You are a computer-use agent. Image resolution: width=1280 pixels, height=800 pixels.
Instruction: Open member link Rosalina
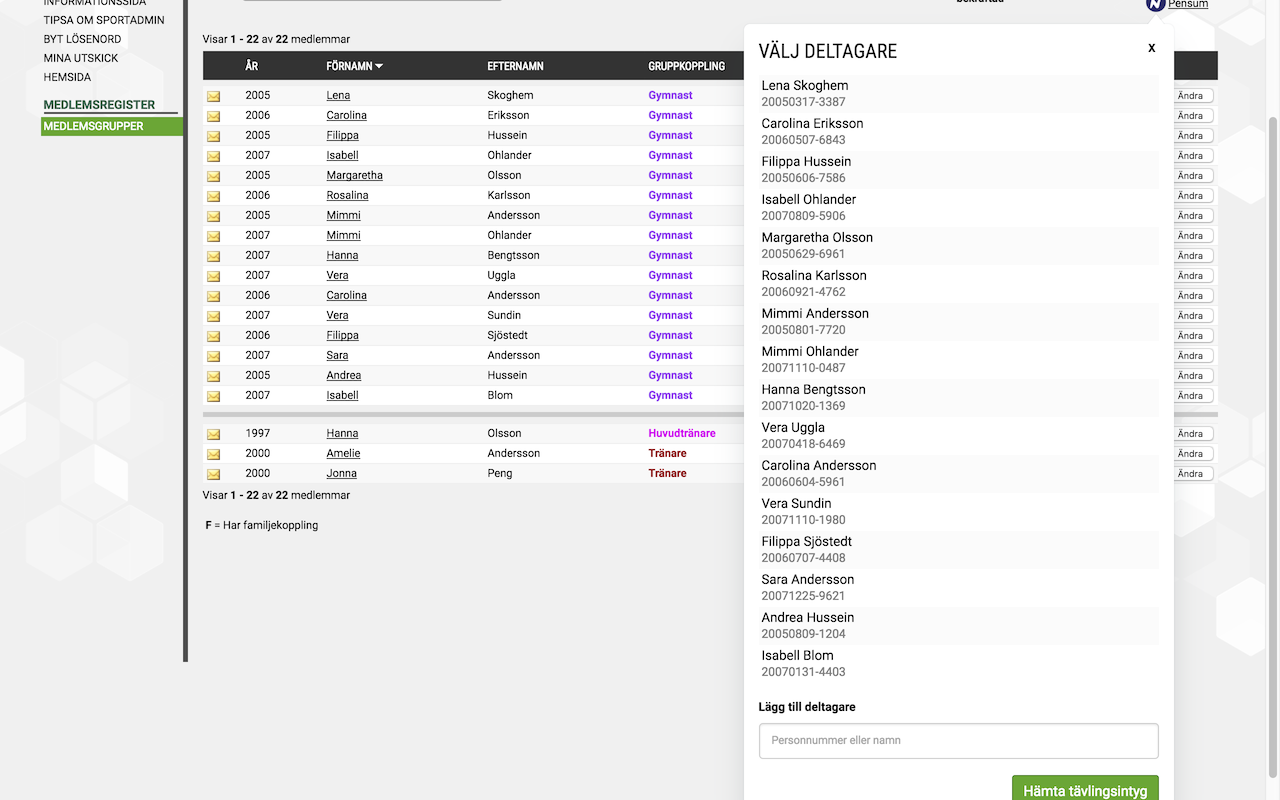coord(347,195)
